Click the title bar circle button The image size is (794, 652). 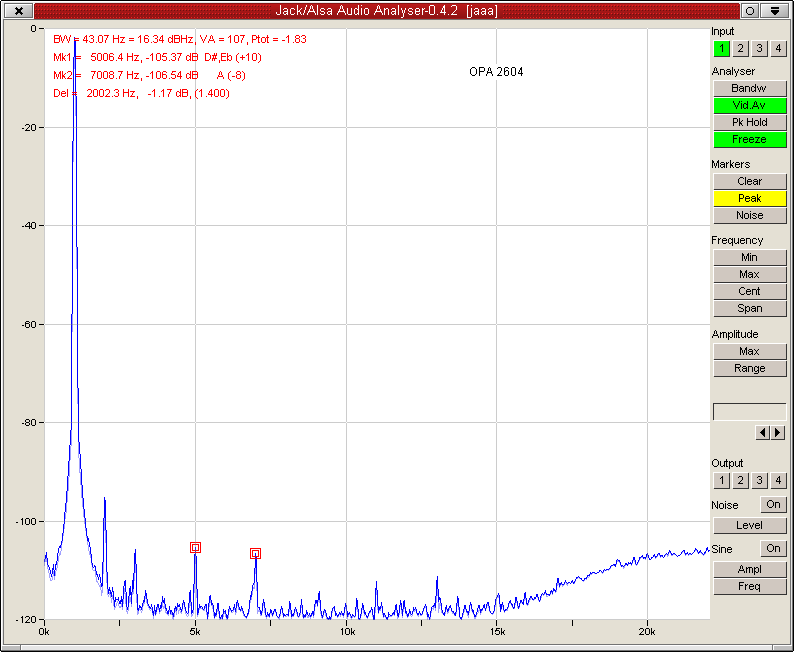click(750, 11)
